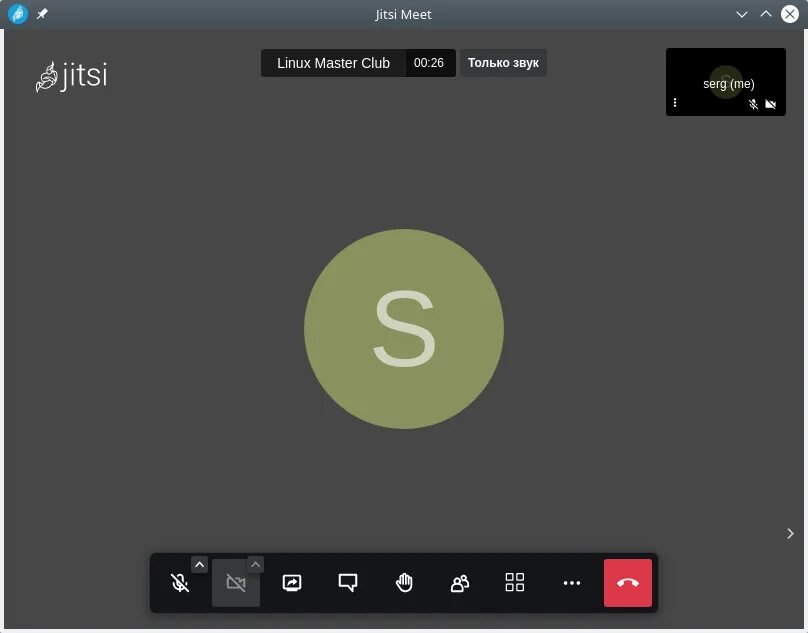Image resolution: width=808 pixels, height=633 pixels.
Task: Click the Jitsi logo
Action: click(x=72, y=76)
